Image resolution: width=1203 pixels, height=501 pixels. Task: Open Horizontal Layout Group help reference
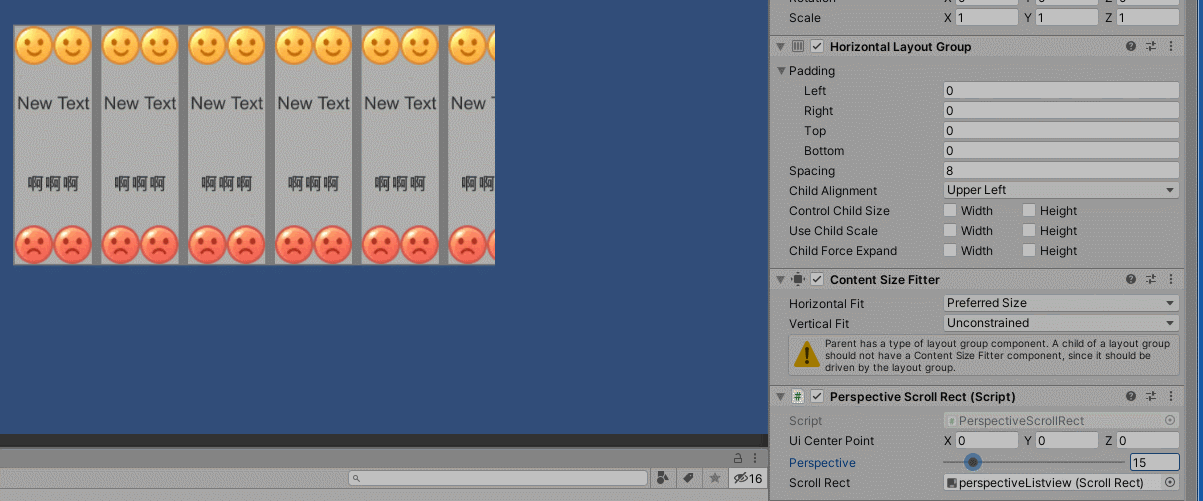[1131, 47]
